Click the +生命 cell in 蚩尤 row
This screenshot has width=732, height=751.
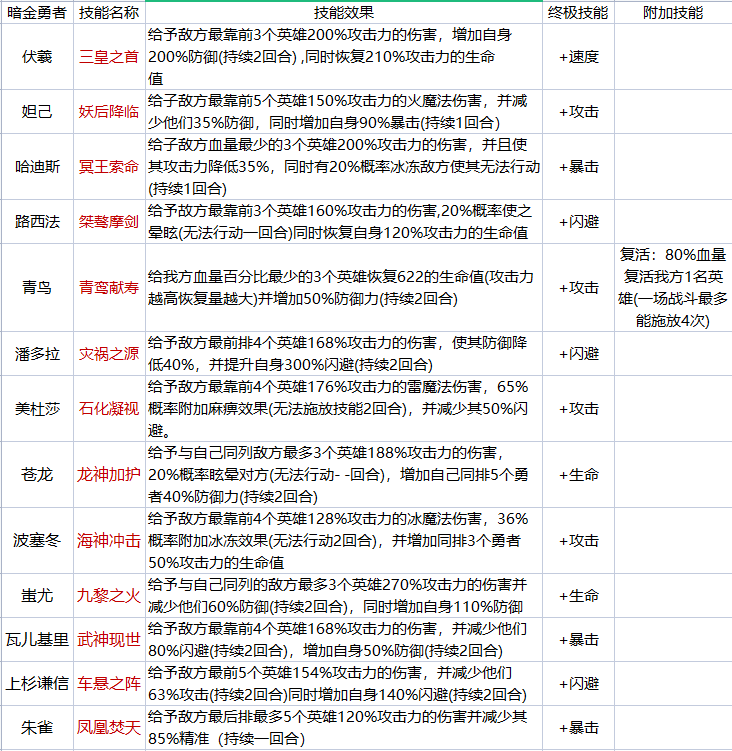(578, 595)
